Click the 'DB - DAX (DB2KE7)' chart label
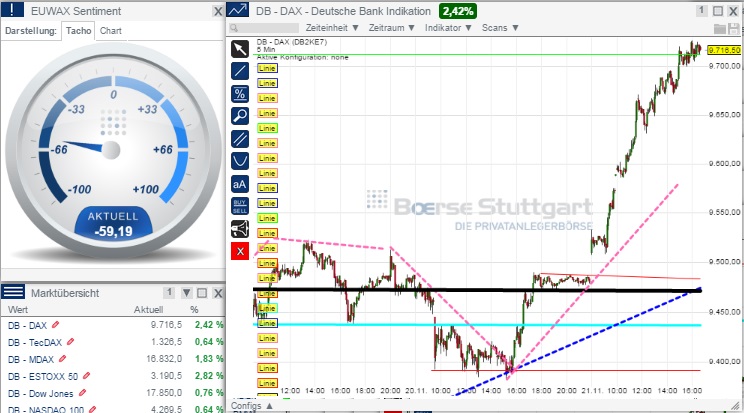The width and height of the screenshot is (744, 413). coord(292,42)
